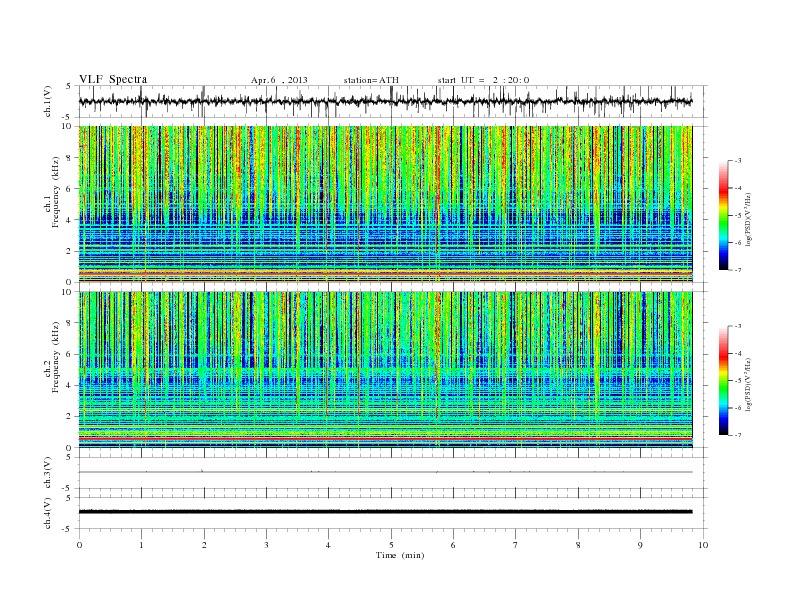Click the "VLF Spectra" plot title
Image resolution: width=792 pixels, height=612 pixels.
(113, 79)
